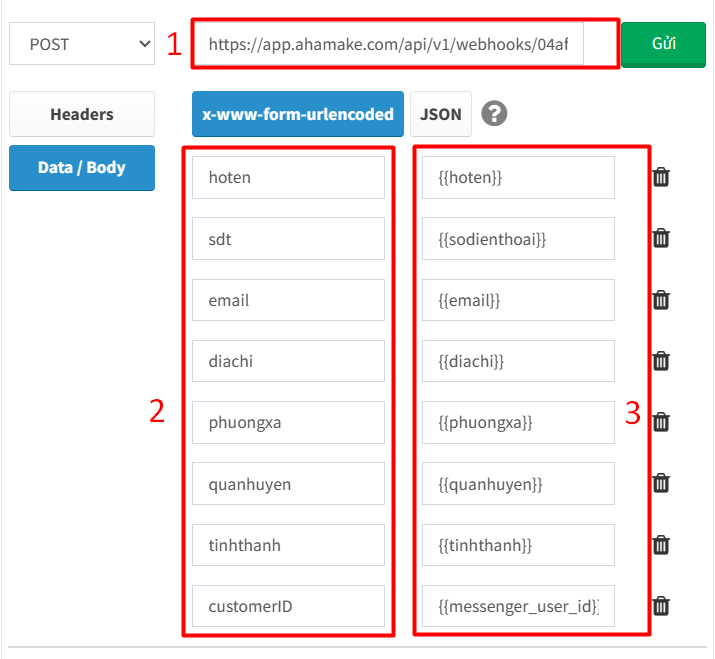Click the green Gửi send button

pos(663,44)
